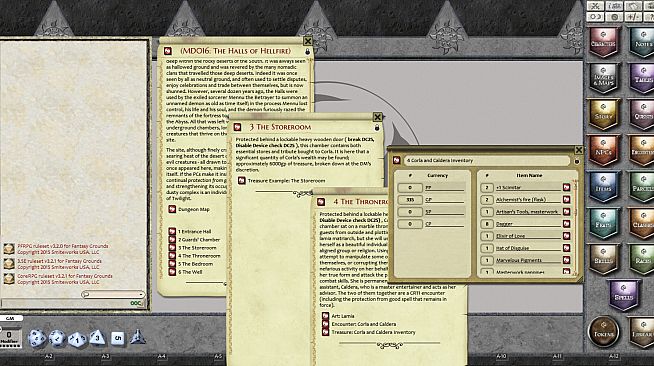Open the Characters sidebar banner
The height and width of the screenshot is (366, 654).
point(603,42)
